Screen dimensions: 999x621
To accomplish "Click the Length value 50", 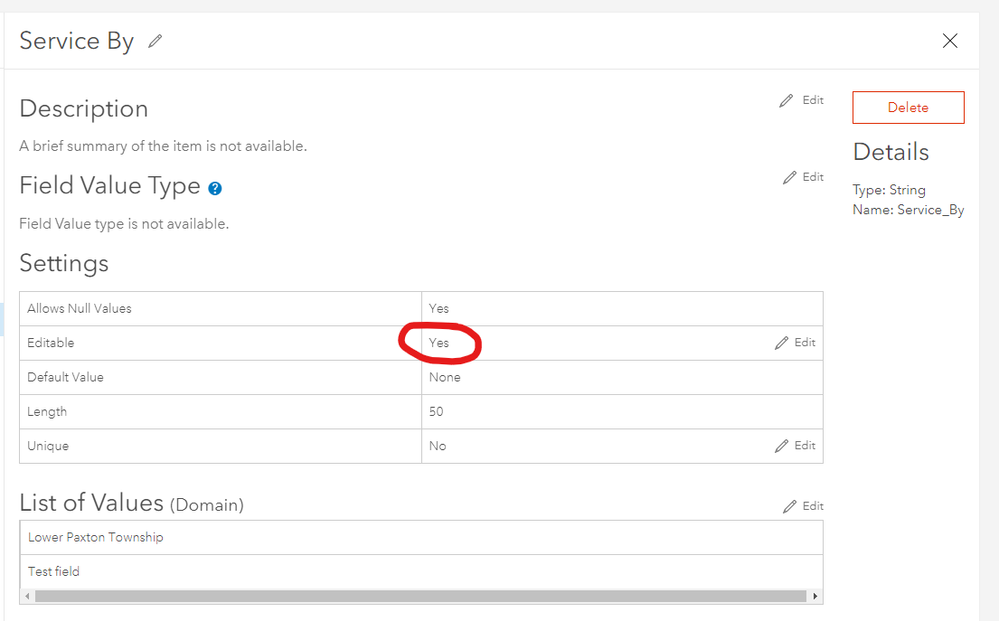I will coord(436,412).
